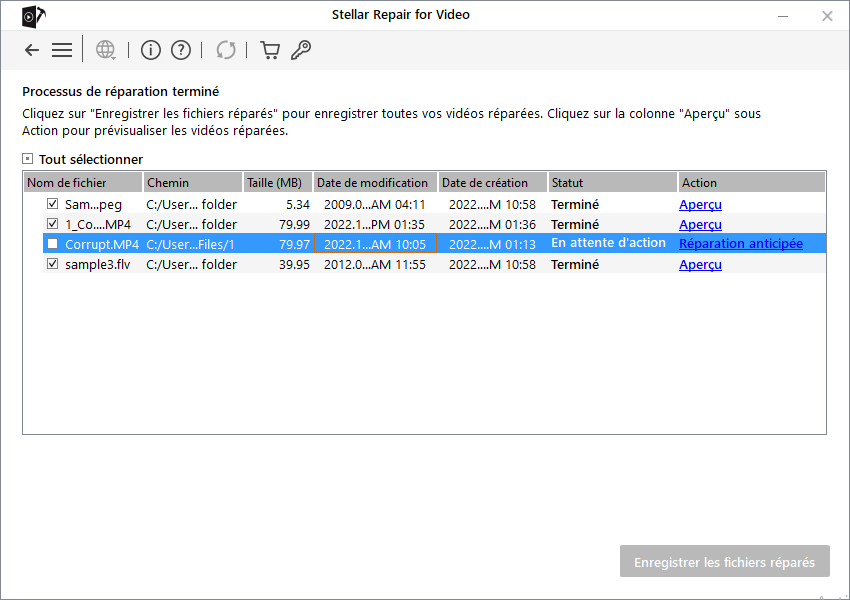The width and height of the screenshot is (850, 600).
Task: Click Réparation anticipée link for Corrupt.MP4
Action: [740, 244]
